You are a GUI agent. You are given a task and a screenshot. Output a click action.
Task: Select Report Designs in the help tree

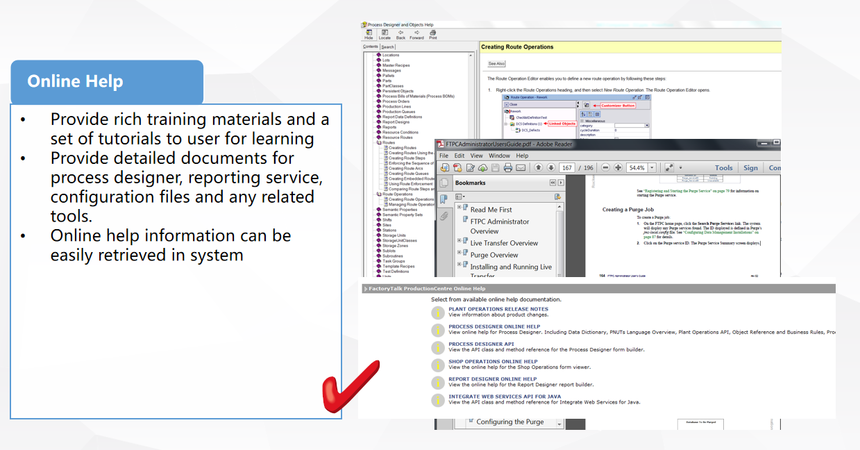396,122
